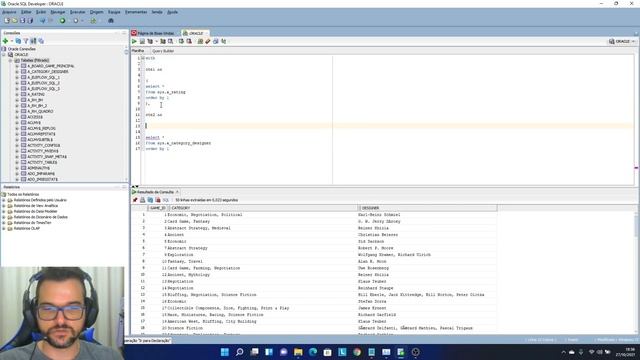640x360 pixels.
Task: Select Todos os Relatórios
Action: [x=23, y=194]
